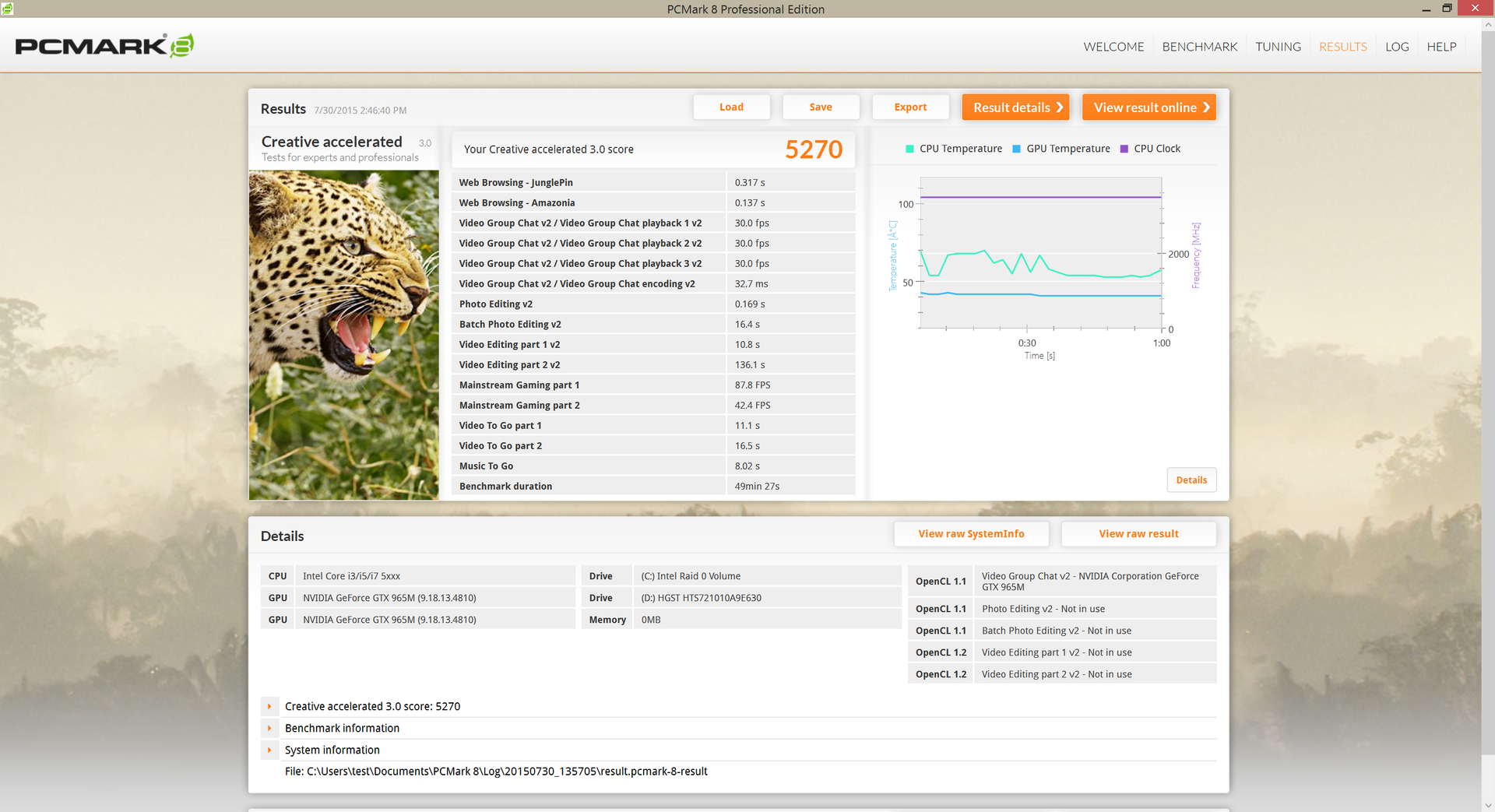
Task: Open the LOG tab
Action: pyautogui.click(x=1397, y=47)
